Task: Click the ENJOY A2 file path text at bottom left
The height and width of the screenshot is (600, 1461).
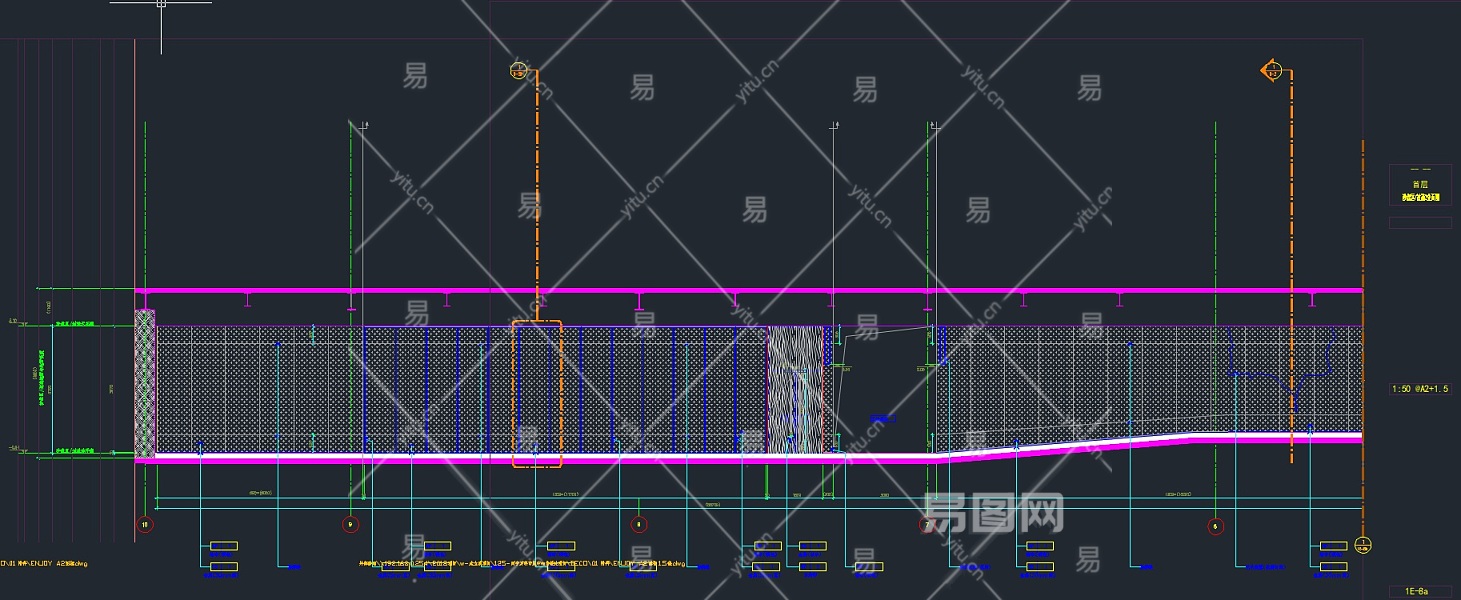Action: point(44,564)
